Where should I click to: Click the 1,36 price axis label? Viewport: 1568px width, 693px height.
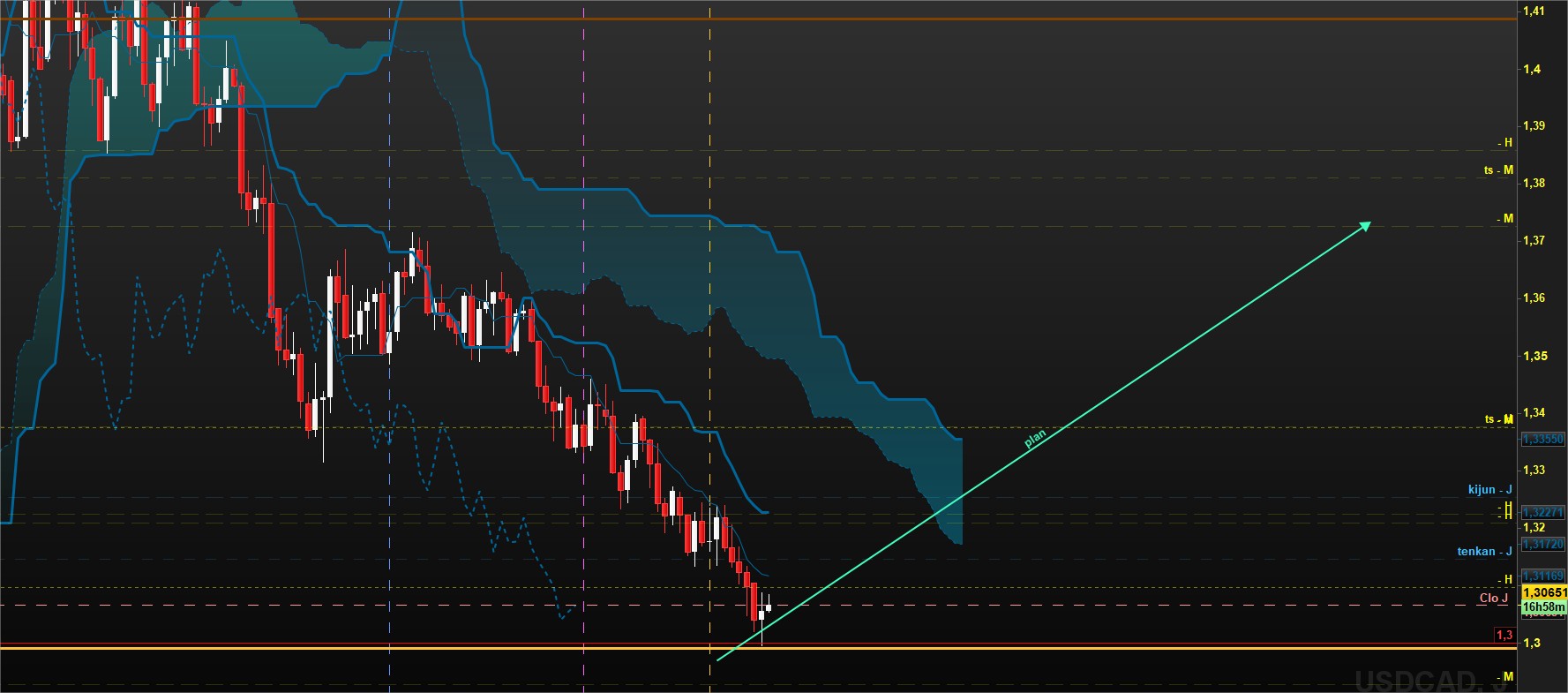(1534, 298)
